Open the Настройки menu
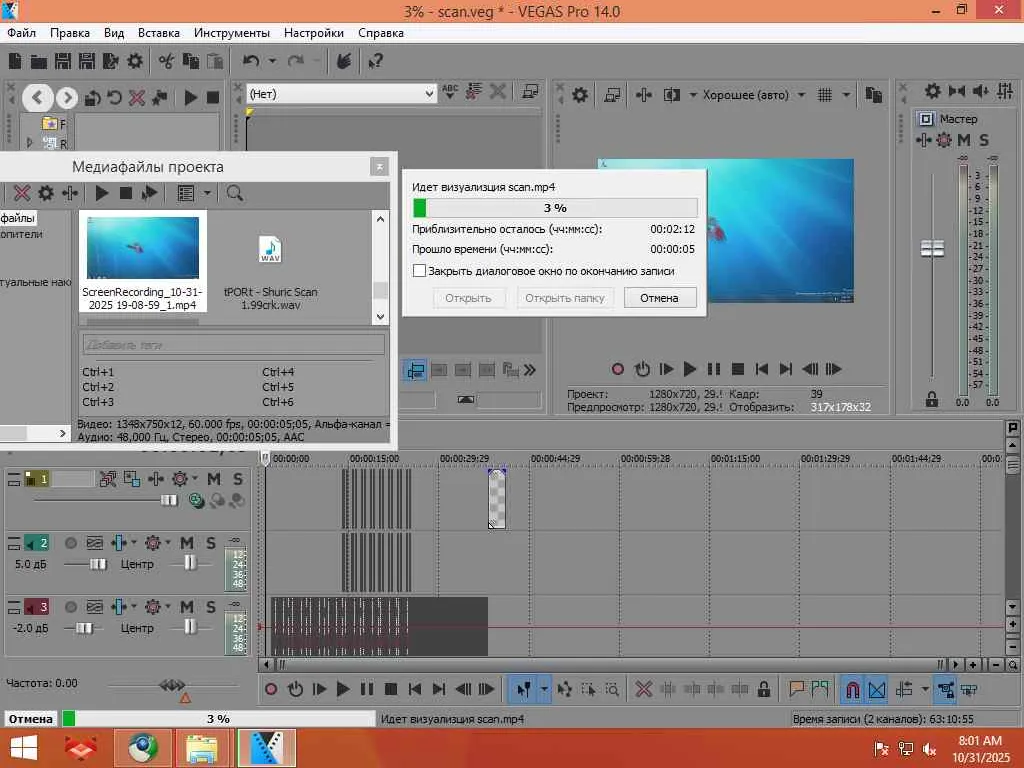The height and width of the screenshot is (768, 1024). pos(313,33)
